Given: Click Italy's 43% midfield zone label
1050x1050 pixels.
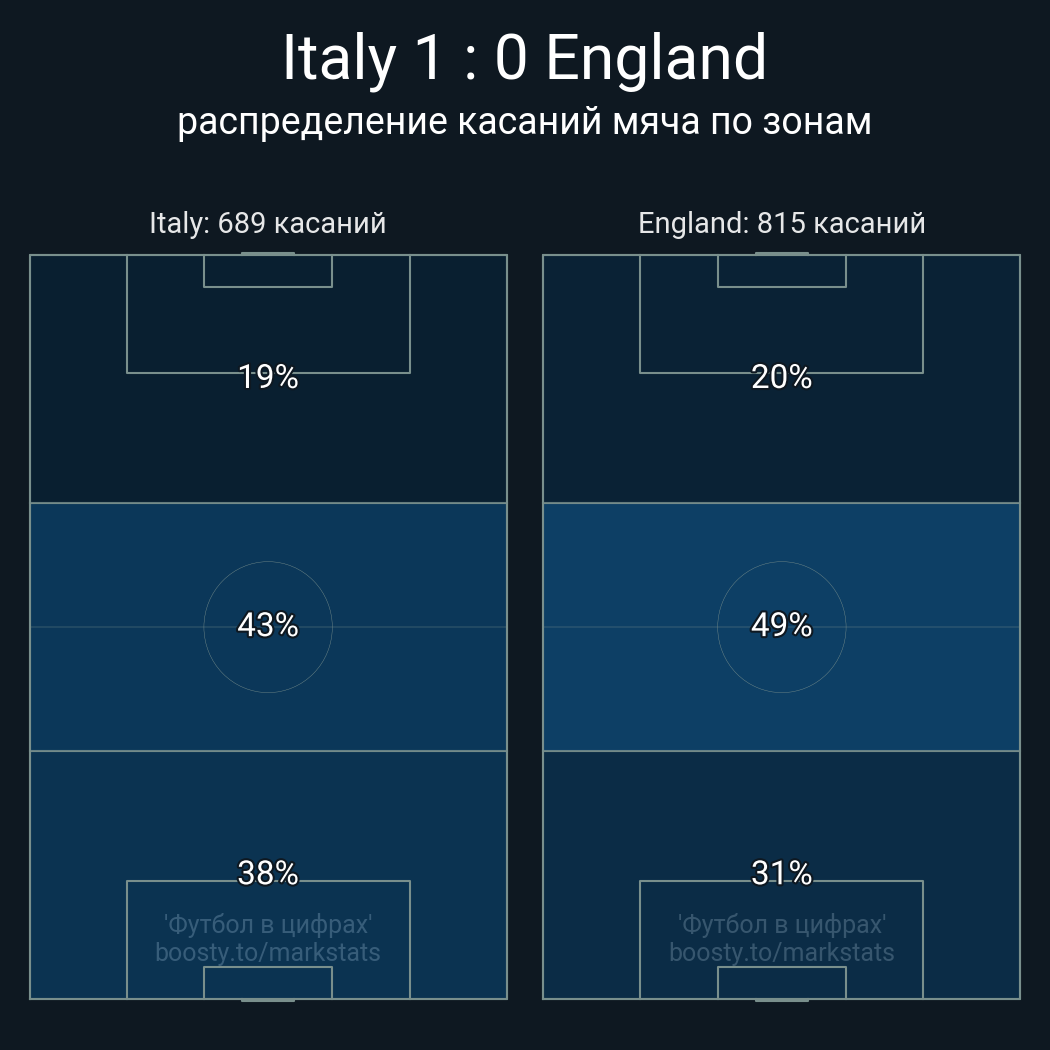Looking at the screenshot, I should click(x=268, y=625).
